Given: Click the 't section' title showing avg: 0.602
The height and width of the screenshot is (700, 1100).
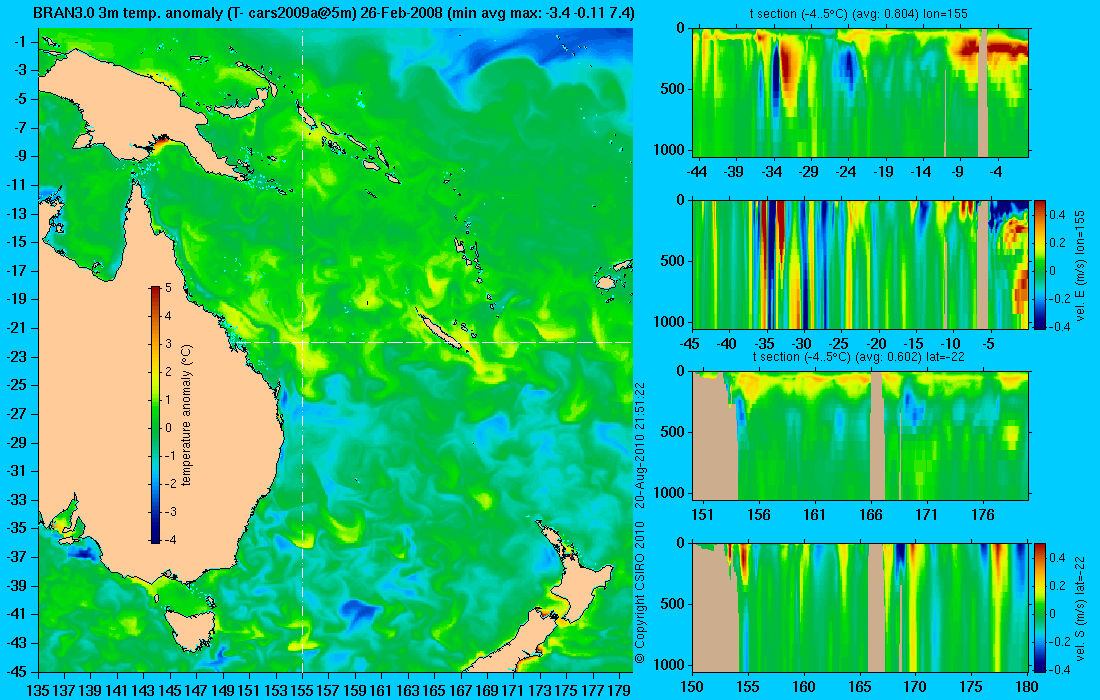Looking at the screenshot, I should 859,357.
